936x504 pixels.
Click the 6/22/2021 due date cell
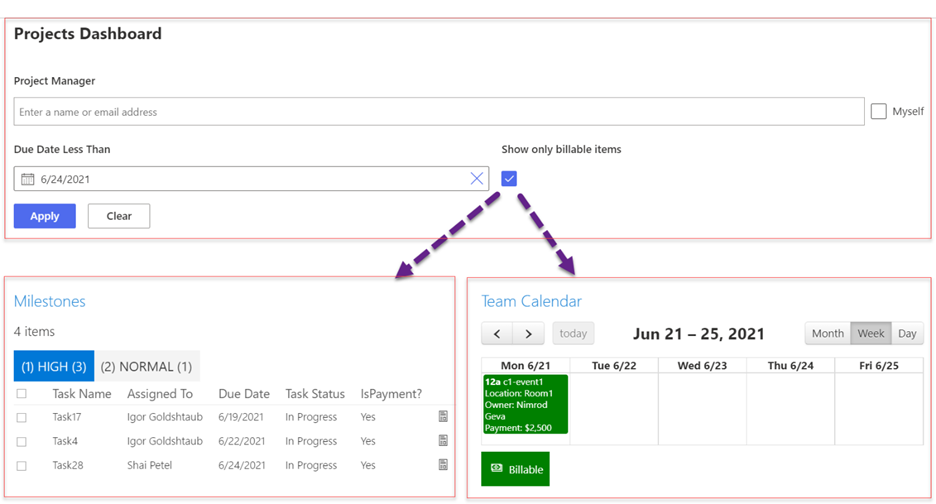242,441
